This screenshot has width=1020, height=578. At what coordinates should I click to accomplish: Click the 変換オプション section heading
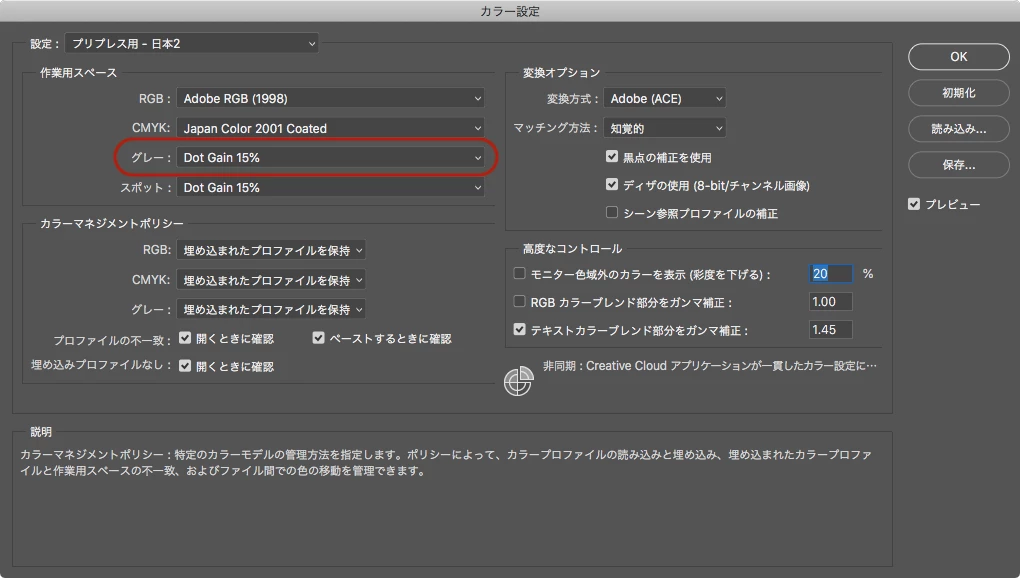[x=561, y=73]
